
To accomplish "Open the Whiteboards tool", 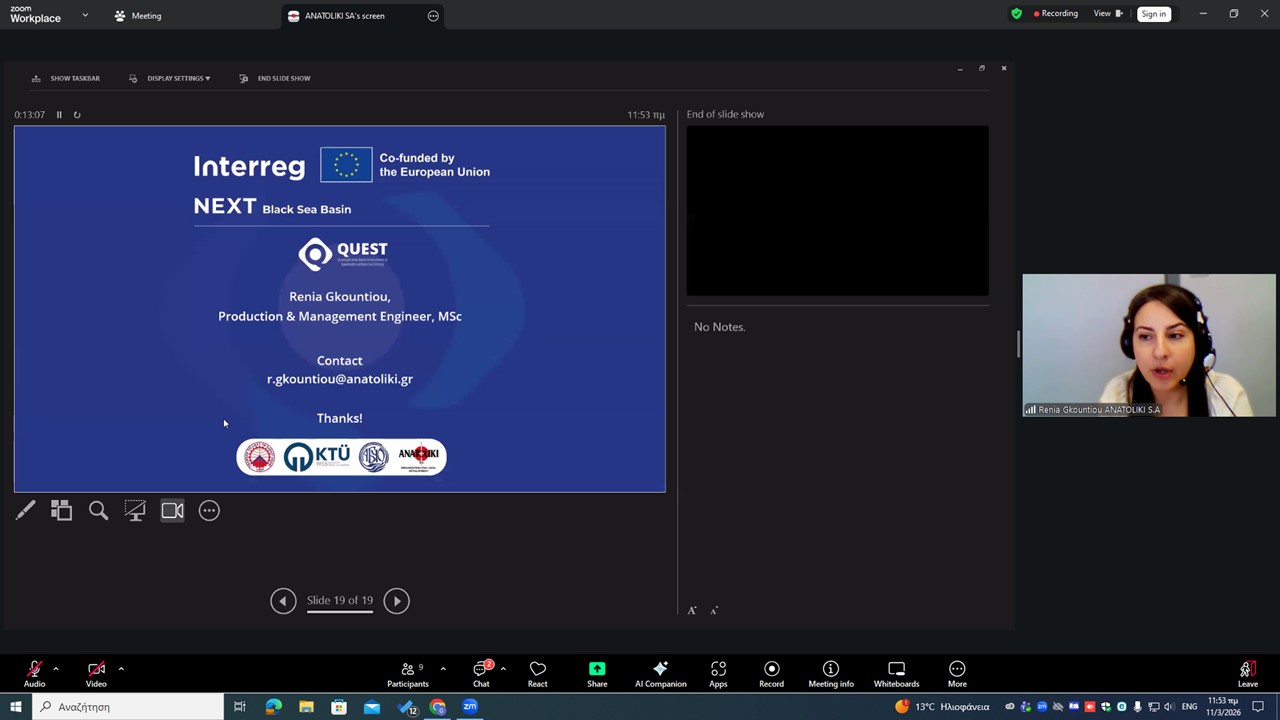I will tap(896, 674).
